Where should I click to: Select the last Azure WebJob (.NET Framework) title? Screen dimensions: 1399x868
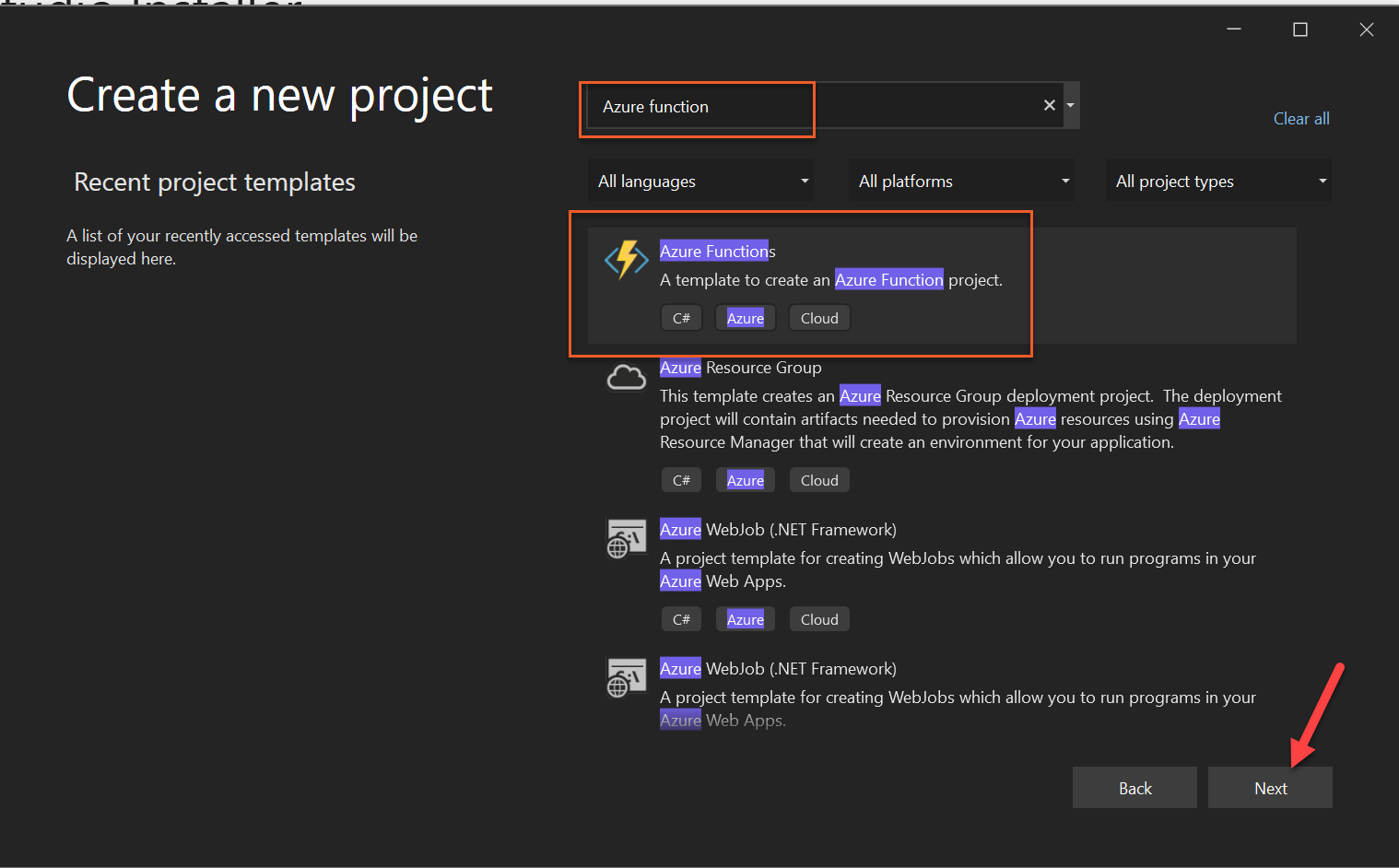pos(778,668)
